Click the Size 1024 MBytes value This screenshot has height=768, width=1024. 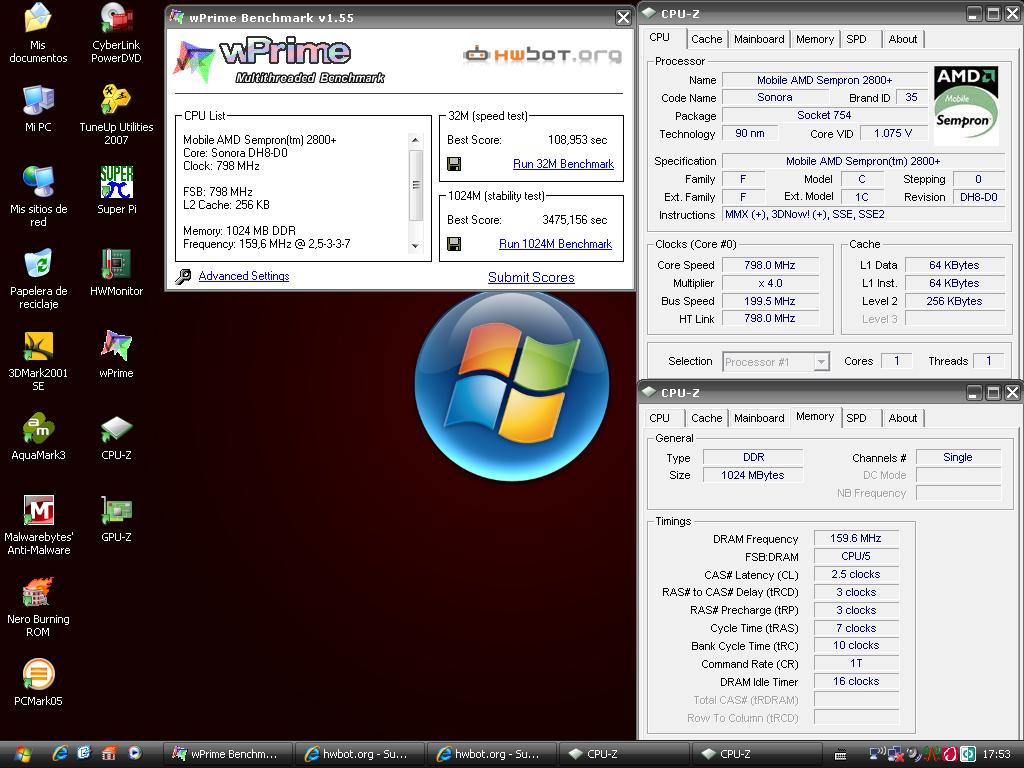(752, 475)
